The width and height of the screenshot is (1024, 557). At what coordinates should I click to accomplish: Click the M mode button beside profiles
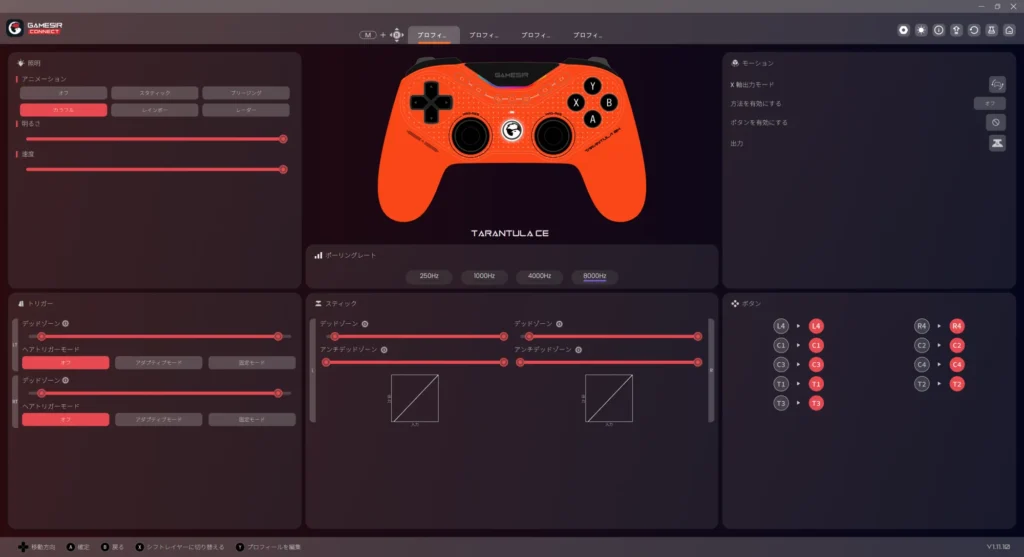(x=368, y=35)
